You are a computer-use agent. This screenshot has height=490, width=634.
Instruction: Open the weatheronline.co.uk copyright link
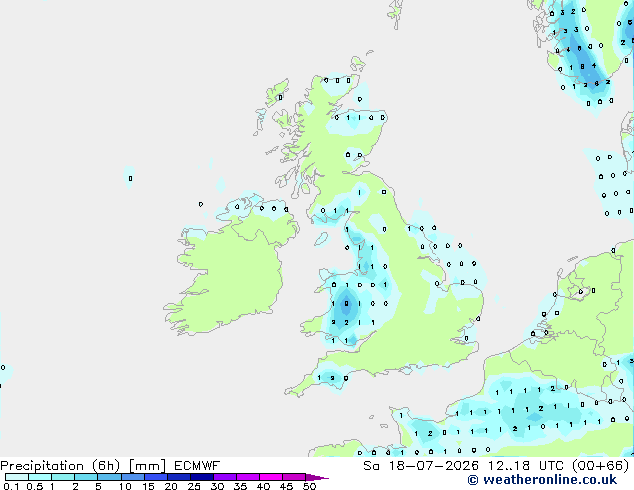point(542,480)
